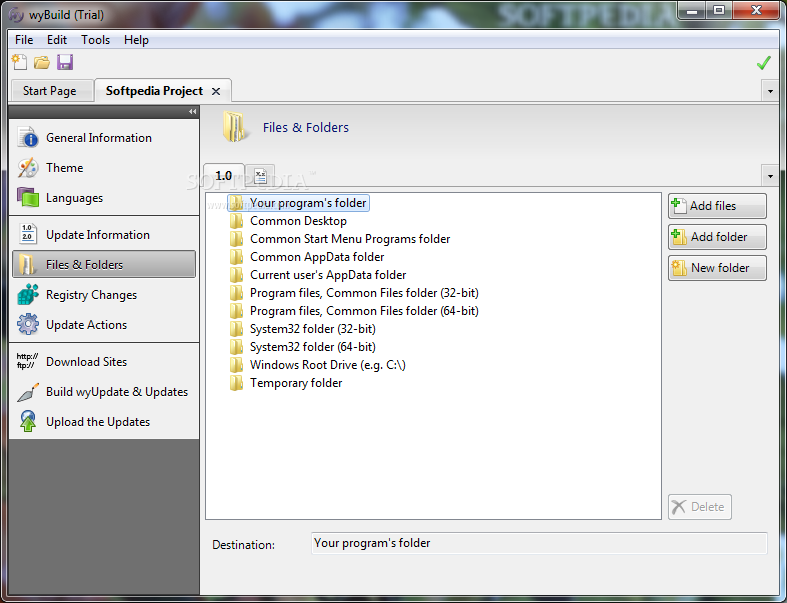
Task: Click the green checkmark status icon
Action: [763, 63]
